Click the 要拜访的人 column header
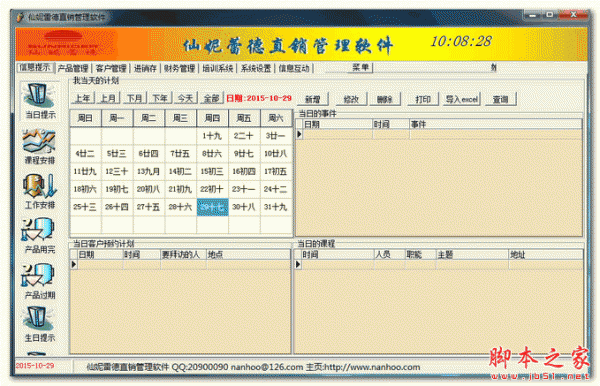 [183, 254]
